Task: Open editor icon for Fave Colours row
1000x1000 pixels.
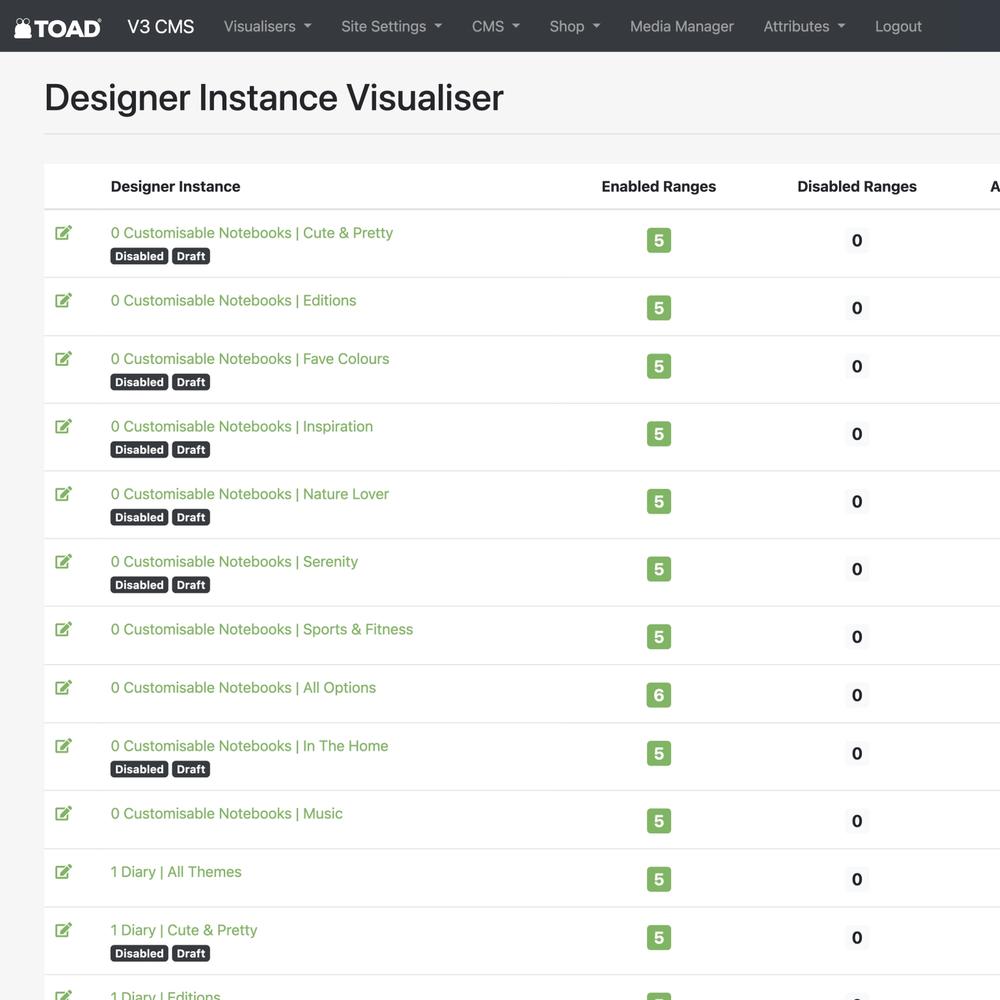Action: click(63, 359)
